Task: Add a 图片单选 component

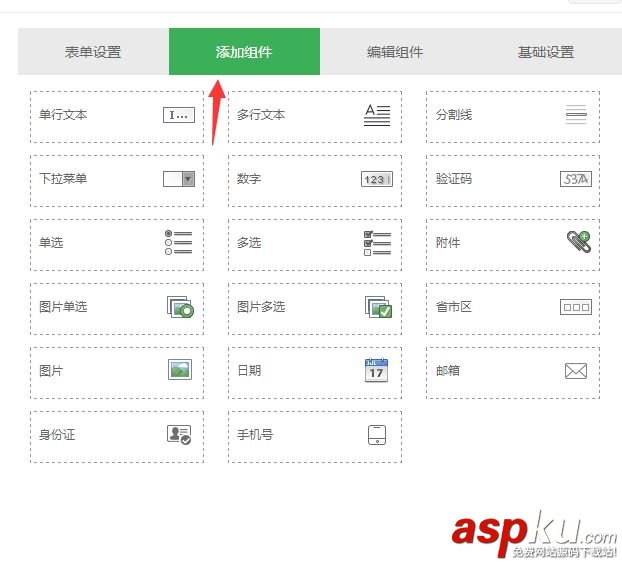Action: [x=117, y=309]
